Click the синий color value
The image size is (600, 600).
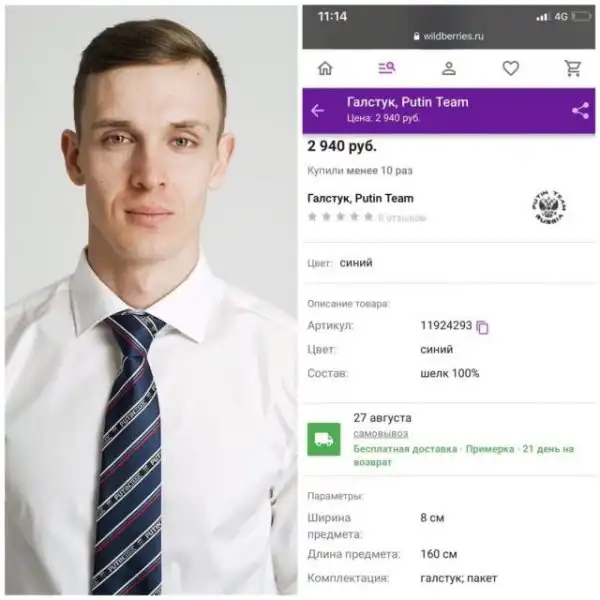pyautogui.click(x=356, y=263)
